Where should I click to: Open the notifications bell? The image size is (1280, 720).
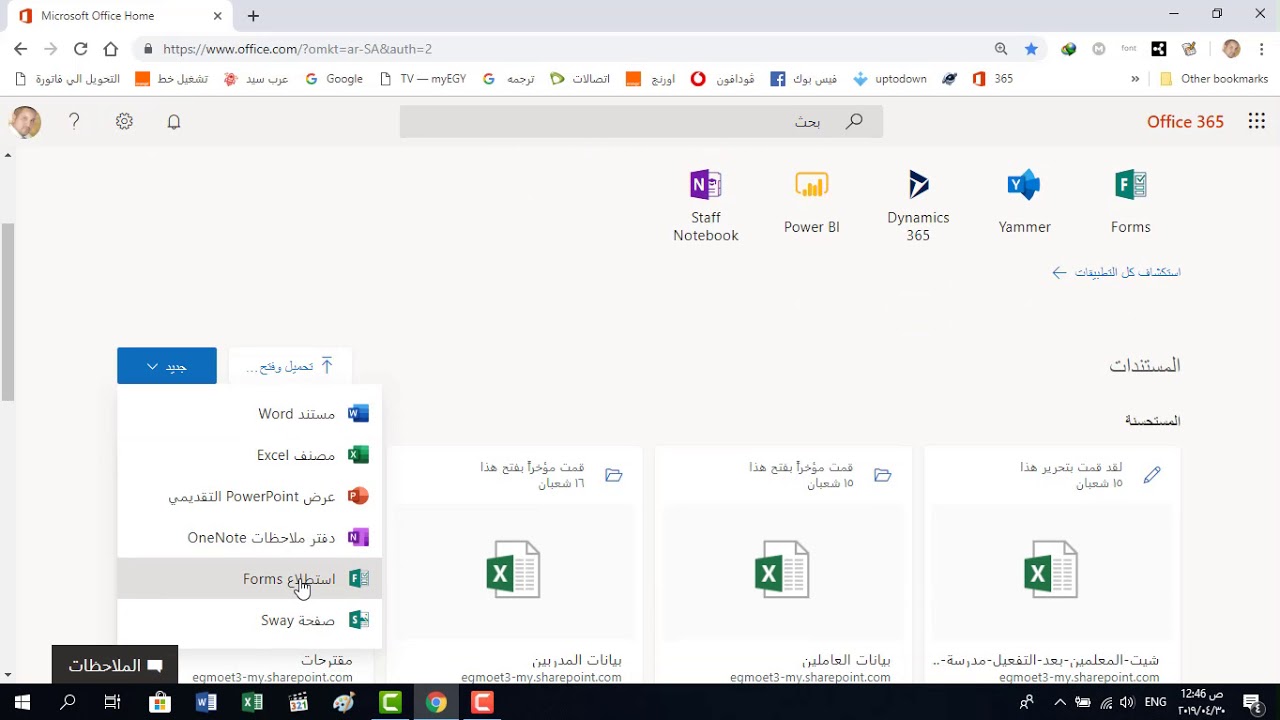174,122
